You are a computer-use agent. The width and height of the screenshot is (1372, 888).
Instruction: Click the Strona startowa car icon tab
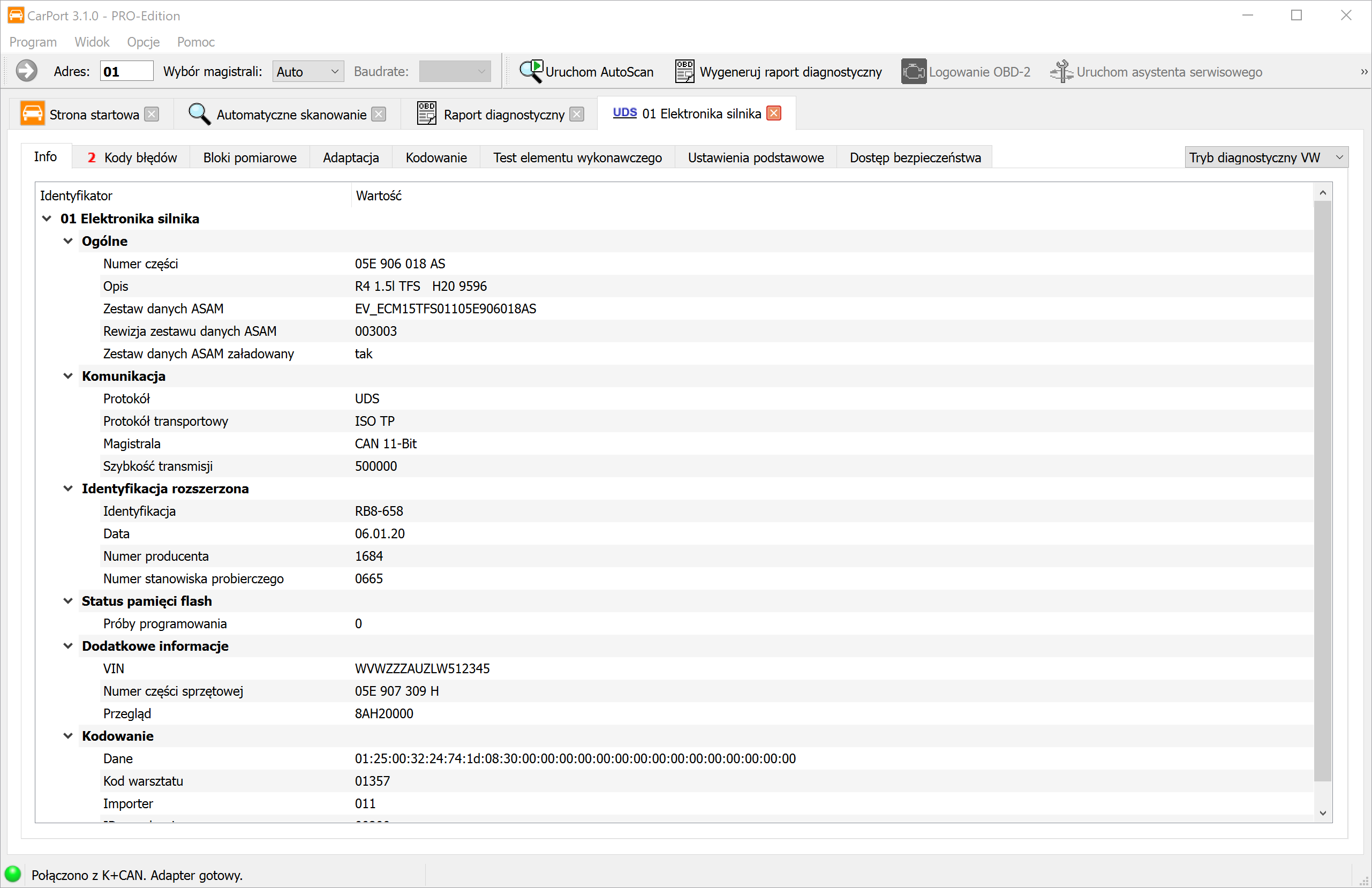coord(32,114)
